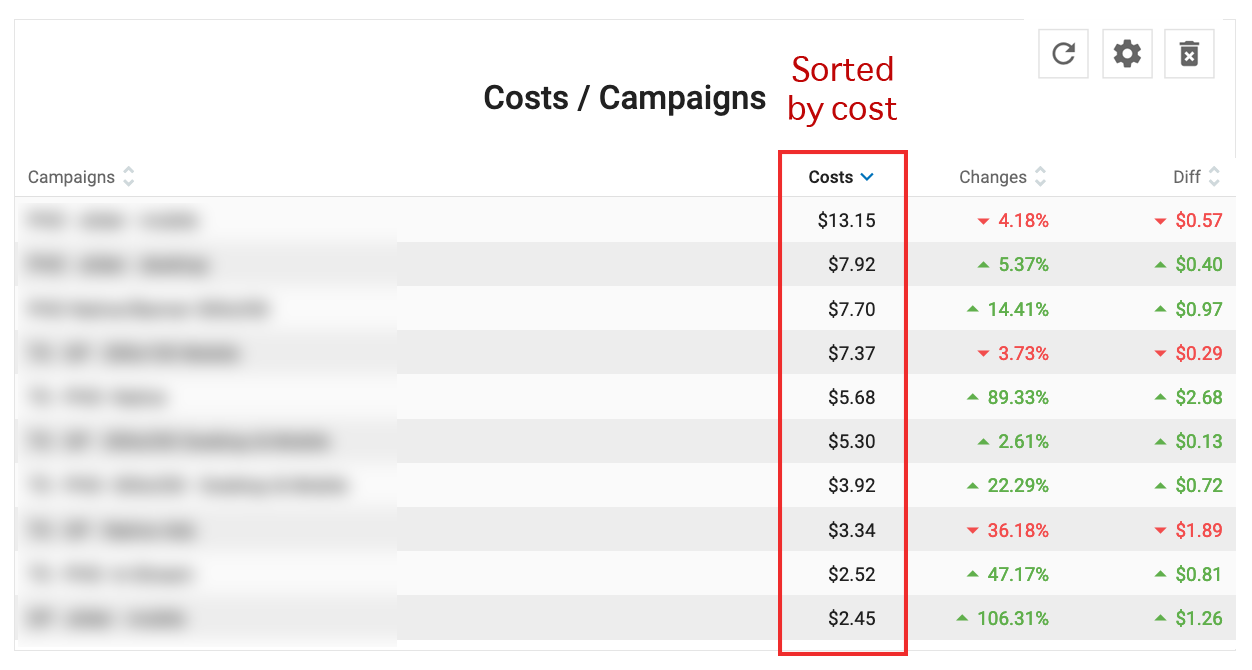Click the green up arrow beside 14.41%
The width and height of the screenshot is (1252, 670).
(973, 309)
